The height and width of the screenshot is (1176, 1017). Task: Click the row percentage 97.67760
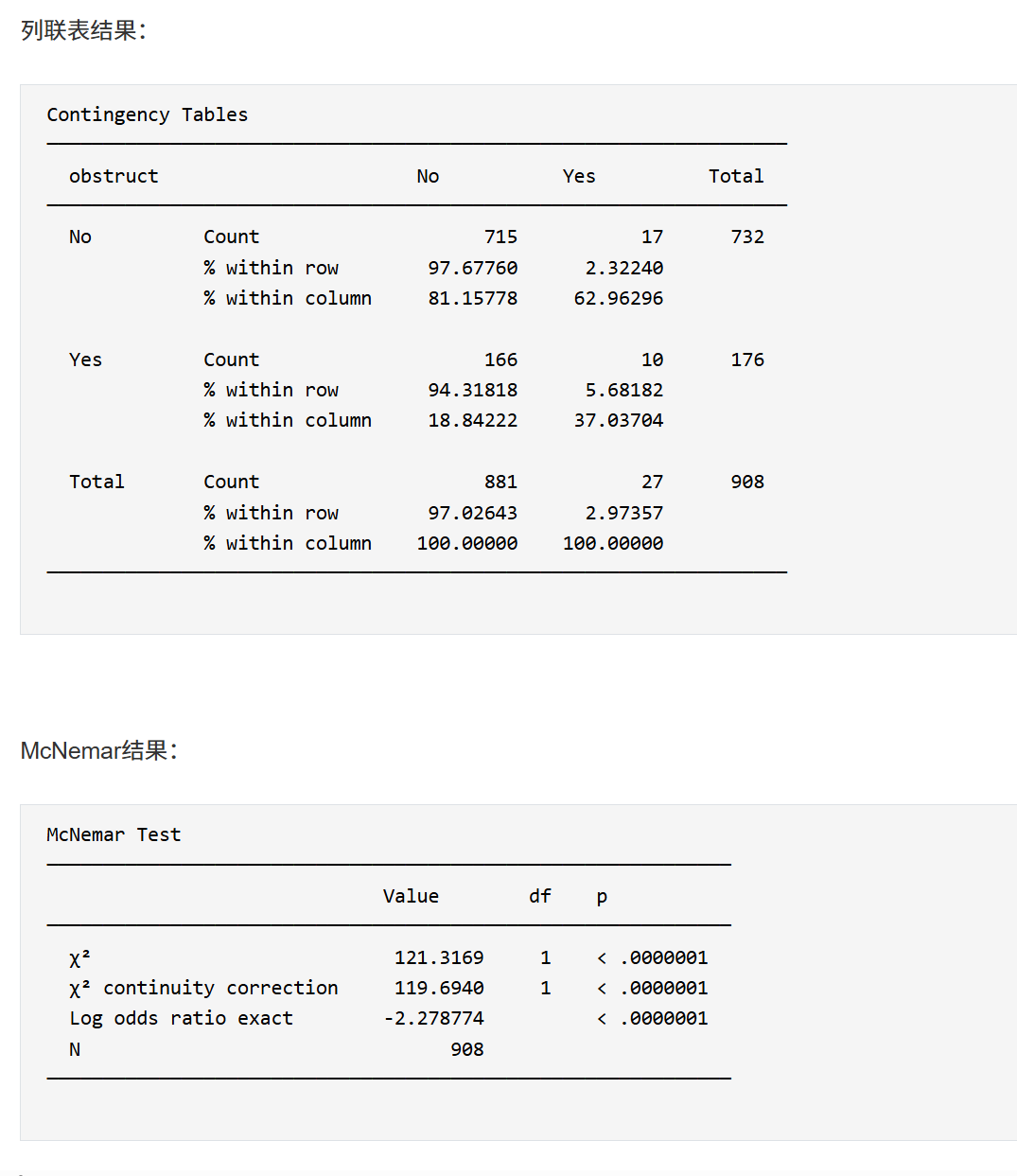click(x=472, y=268)
